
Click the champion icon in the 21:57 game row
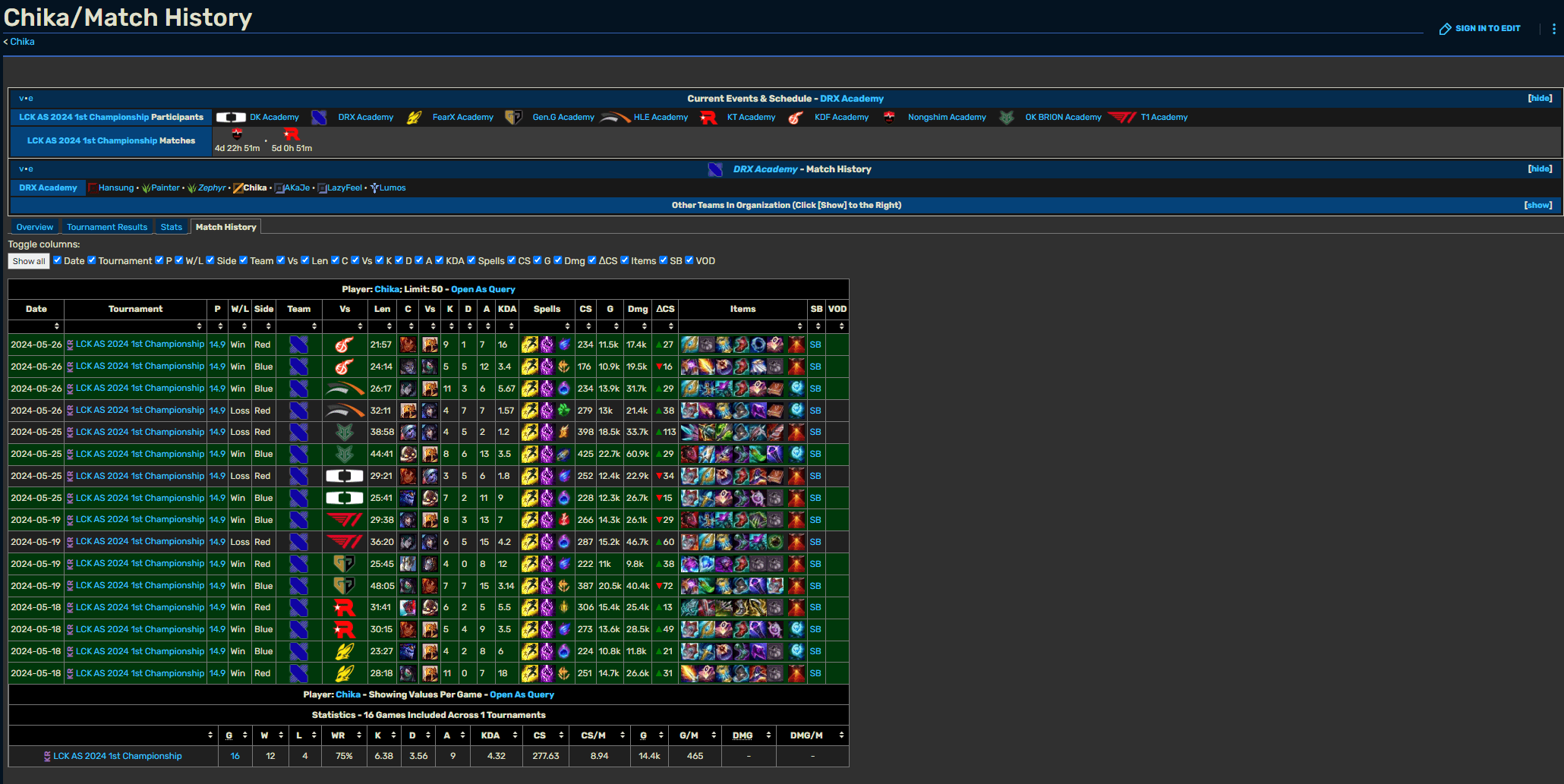(408, 345)
